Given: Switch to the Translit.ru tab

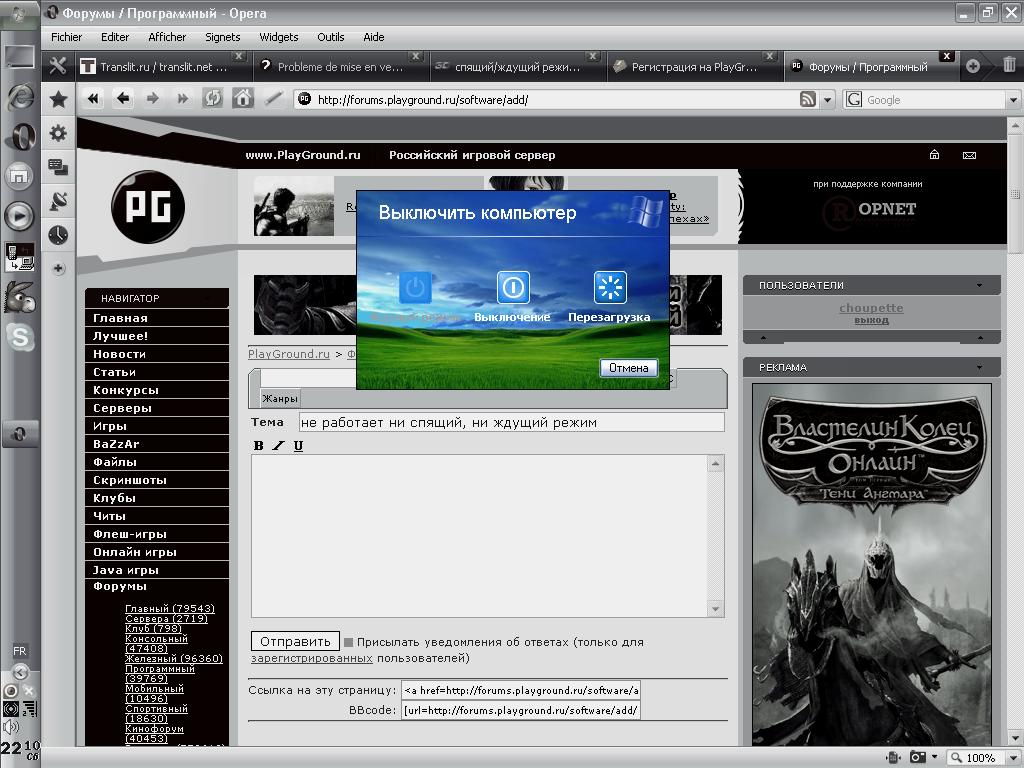Looking at the screenshot, I should point(163,67).
